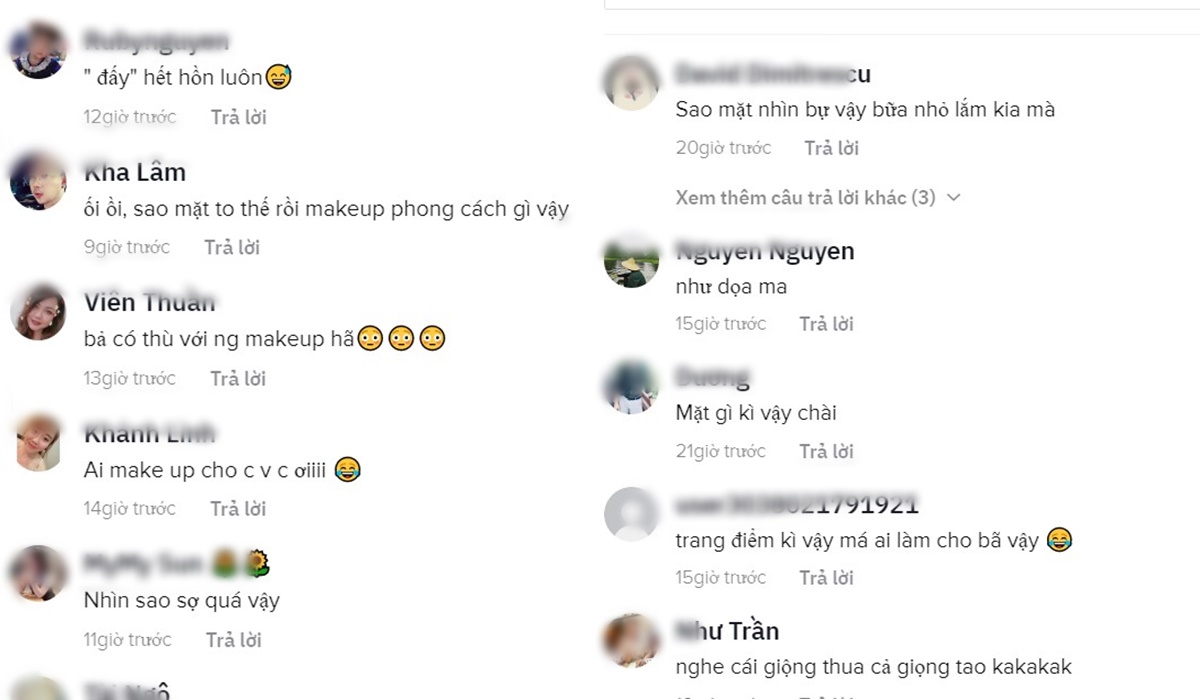Click Khánh Linh's profile avatar
This screenshot has width=1200, height=700.
tap(38, 442)
